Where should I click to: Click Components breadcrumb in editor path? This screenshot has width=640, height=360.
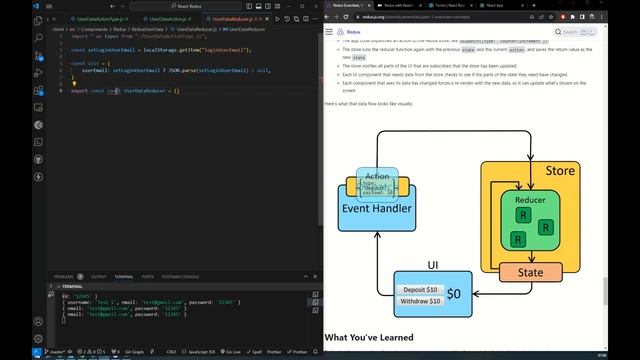click(93, 29)
